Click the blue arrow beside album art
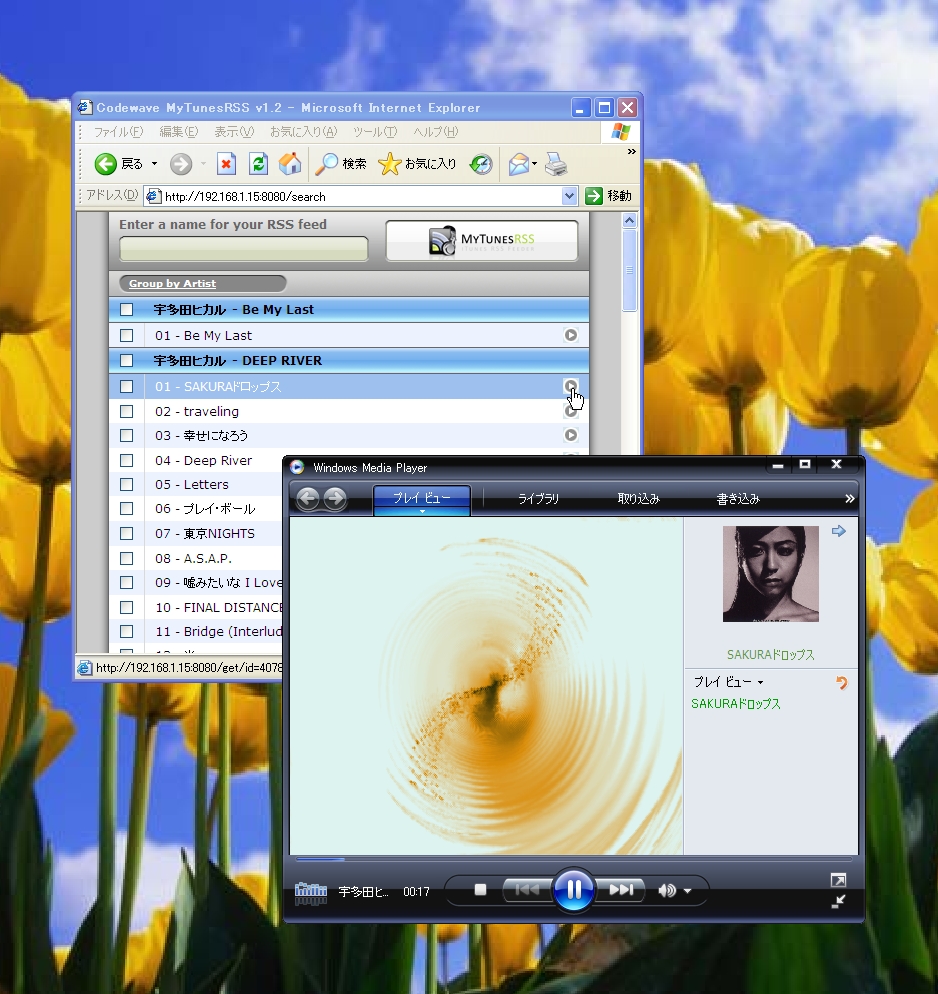938x994 pixels. (x=838, y=531)
